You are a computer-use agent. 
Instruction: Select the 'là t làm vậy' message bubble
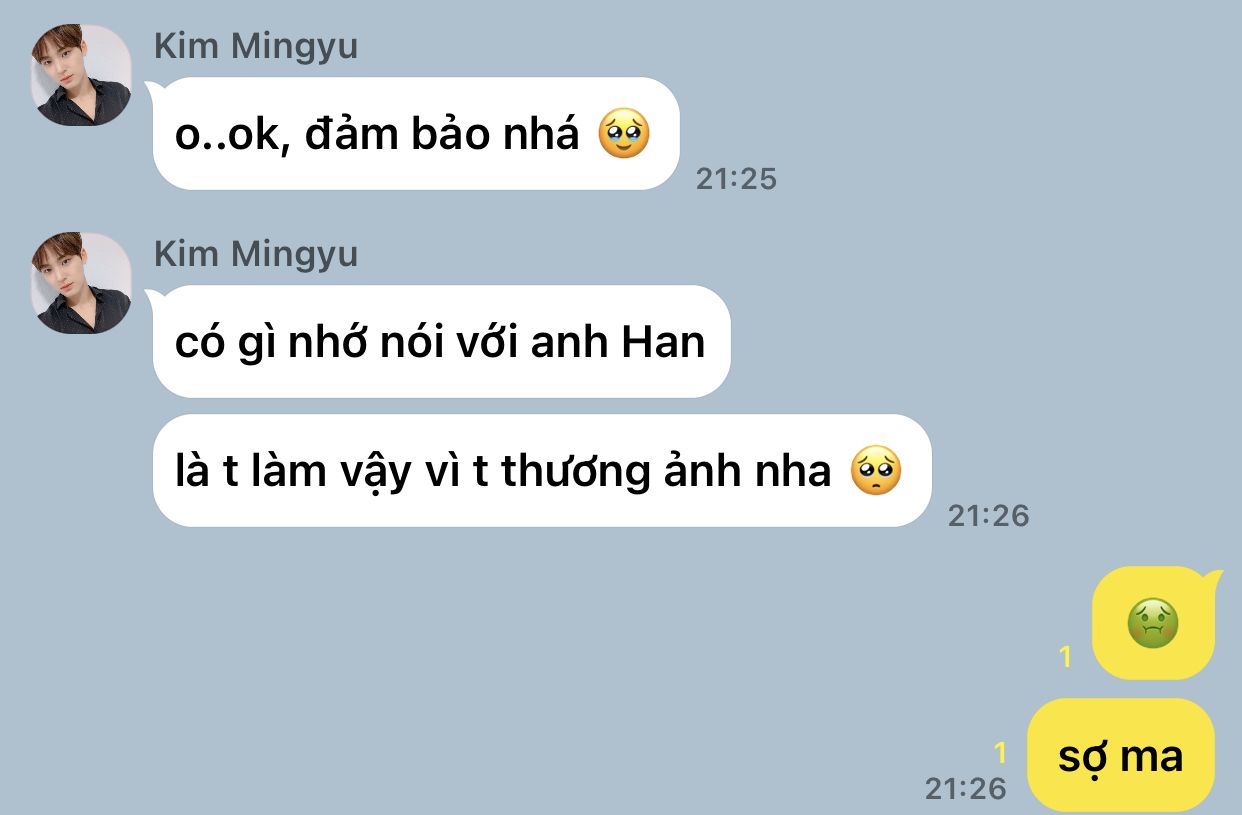[542, 471]
